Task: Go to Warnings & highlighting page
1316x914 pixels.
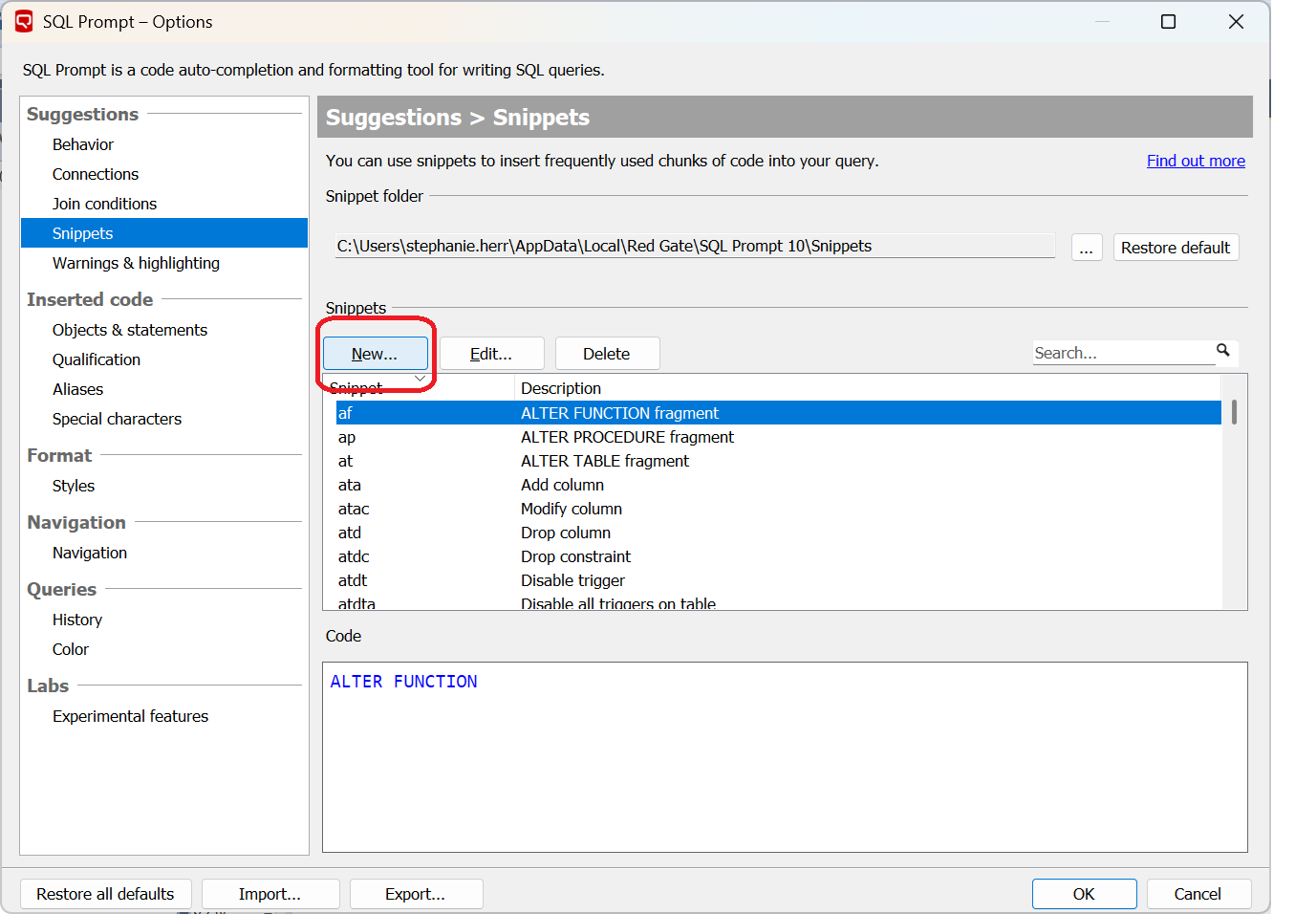Action: point(136,263)
